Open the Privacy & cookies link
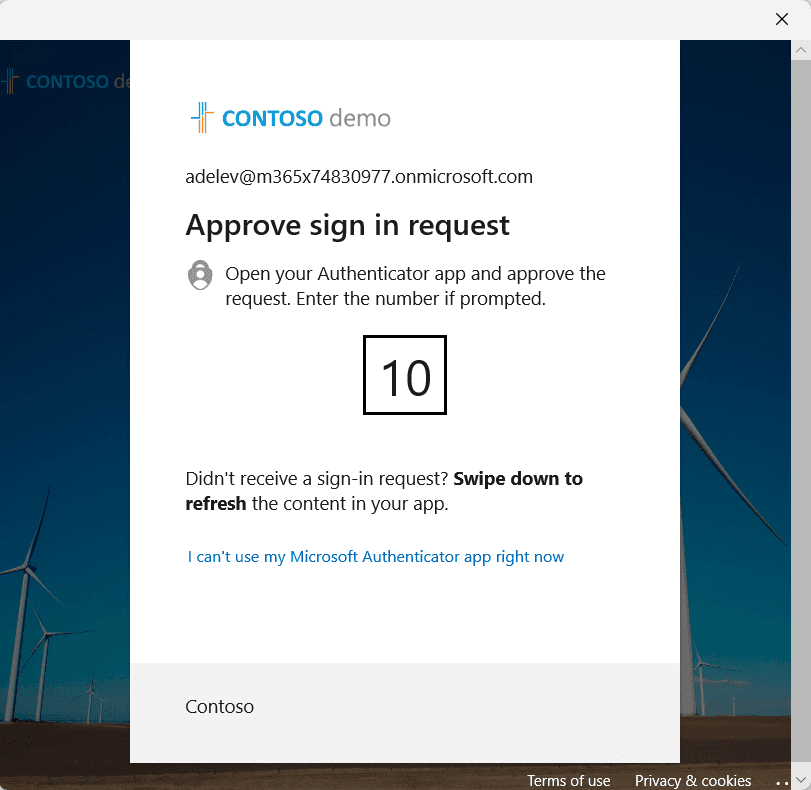Screen dimensions: 811x790 pyautogui.click(x=693, y=781)
